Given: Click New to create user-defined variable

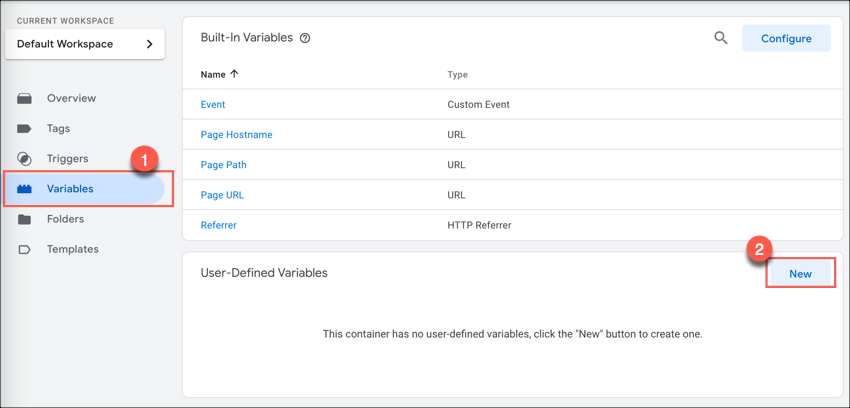Looking at the screenshot, I should (x=800, y=274).
